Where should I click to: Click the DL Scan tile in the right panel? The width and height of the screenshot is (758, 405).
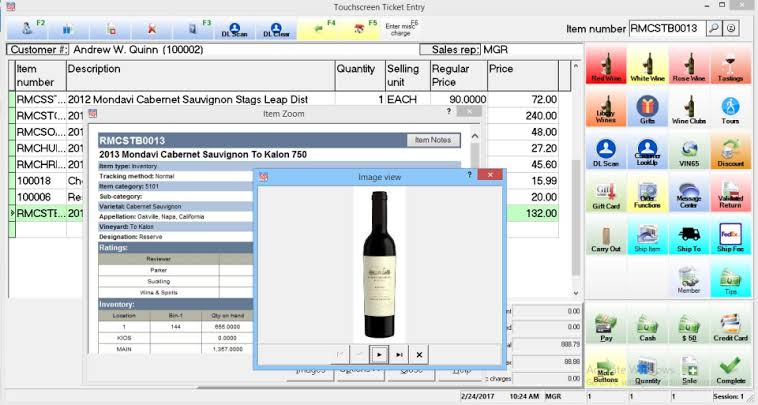(606, 151)
